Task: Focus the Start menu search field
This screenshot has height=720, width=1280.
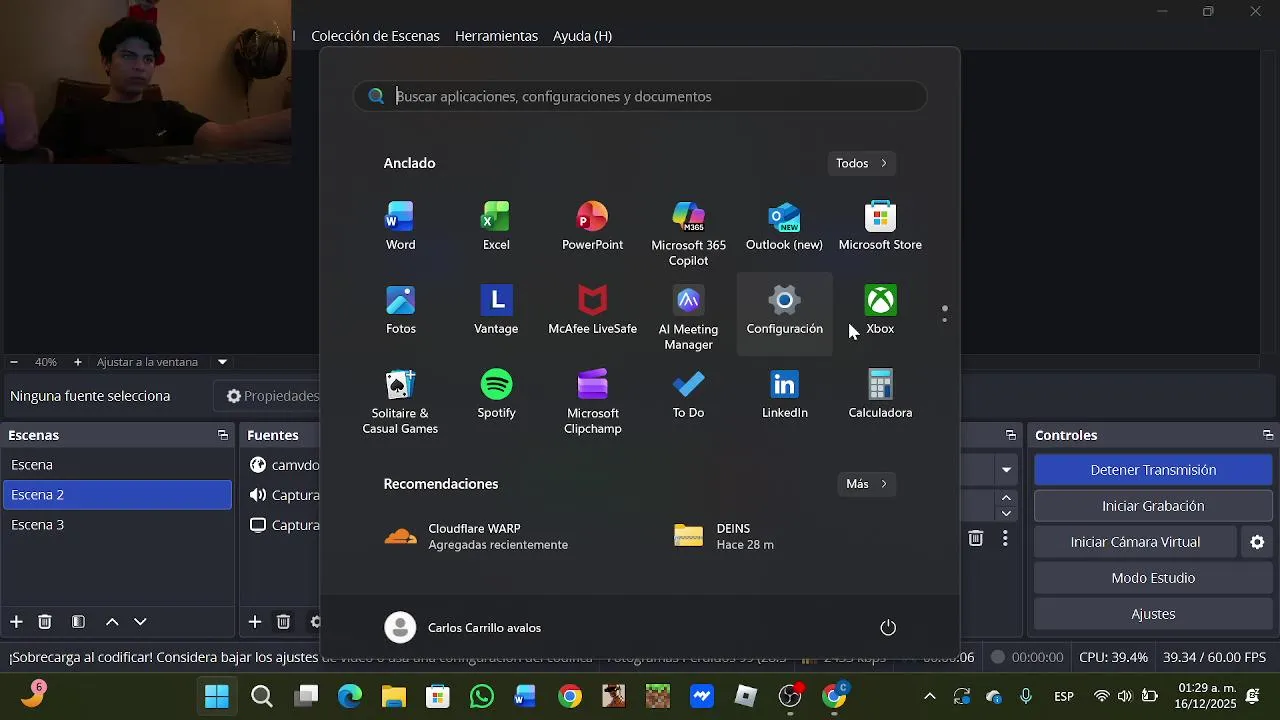Action: click(640, 96)
